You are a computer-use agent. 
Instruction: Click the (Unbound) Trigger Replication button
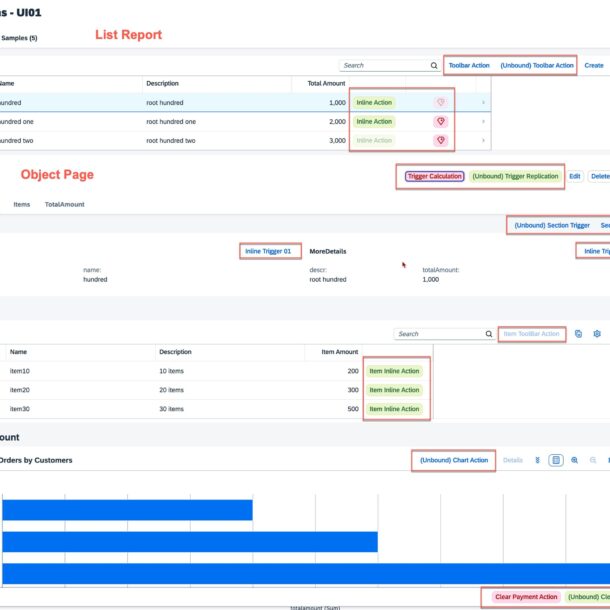click(x=515, y=176)
